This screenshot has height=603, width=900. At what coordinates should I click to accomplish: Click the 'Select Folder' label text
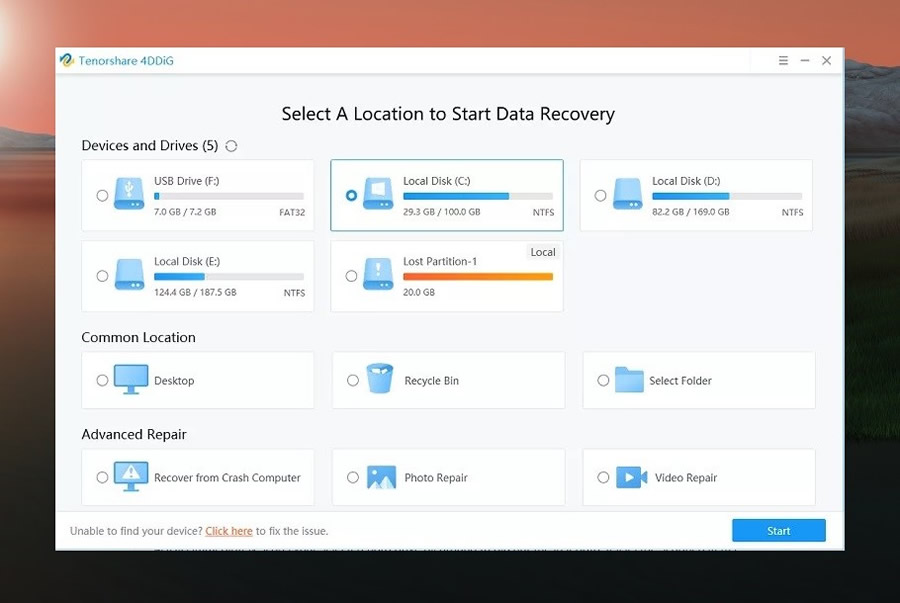tap(680, 380)
